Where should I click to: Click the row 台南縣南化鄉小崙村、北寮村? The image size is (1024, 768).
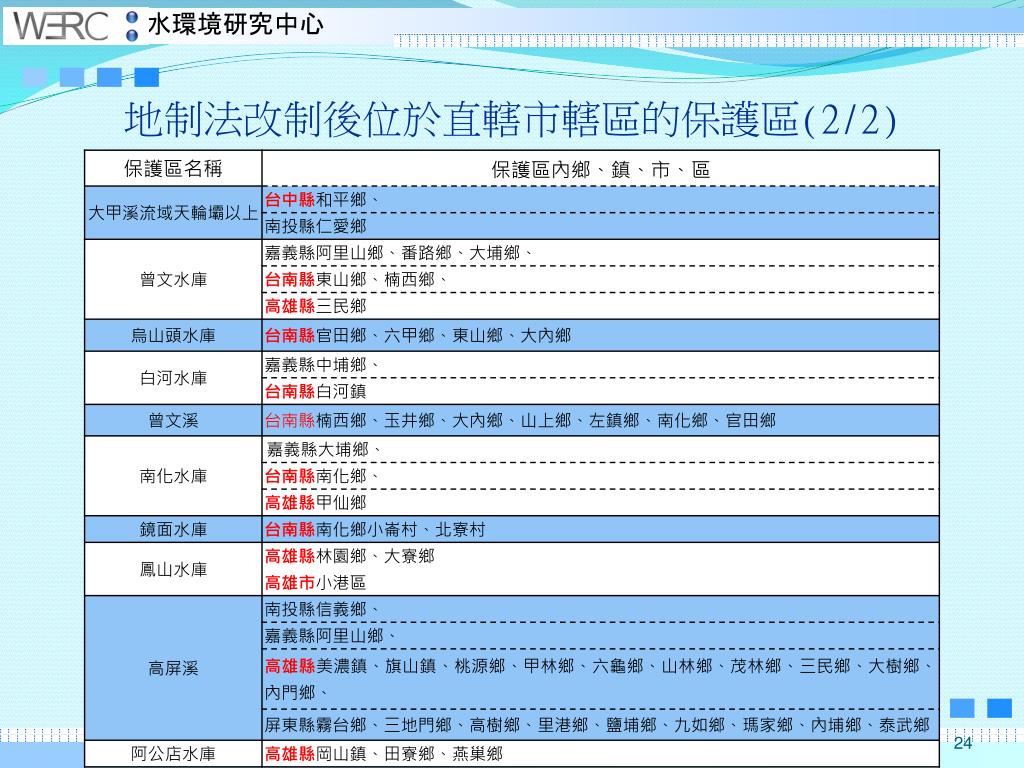[x=600, y=530]
